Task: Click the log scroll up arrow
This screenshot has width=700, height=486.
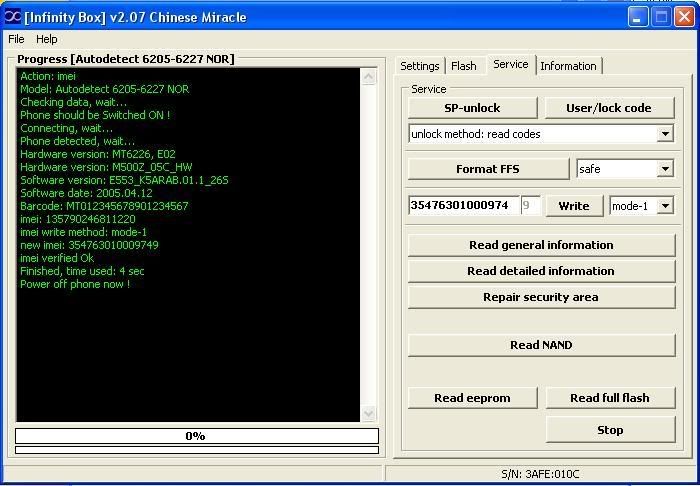Action: (x=368, y=77)
